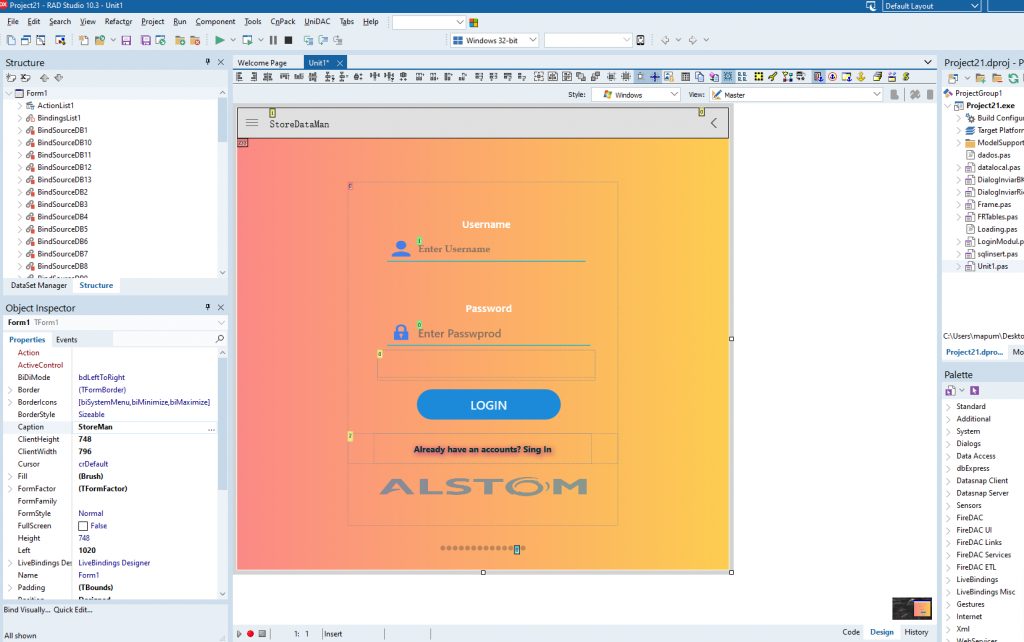The height and width of the screenshot is (642, 1024).
Task: Click the macro play triangle in status bar
Action: coord(239,634)
